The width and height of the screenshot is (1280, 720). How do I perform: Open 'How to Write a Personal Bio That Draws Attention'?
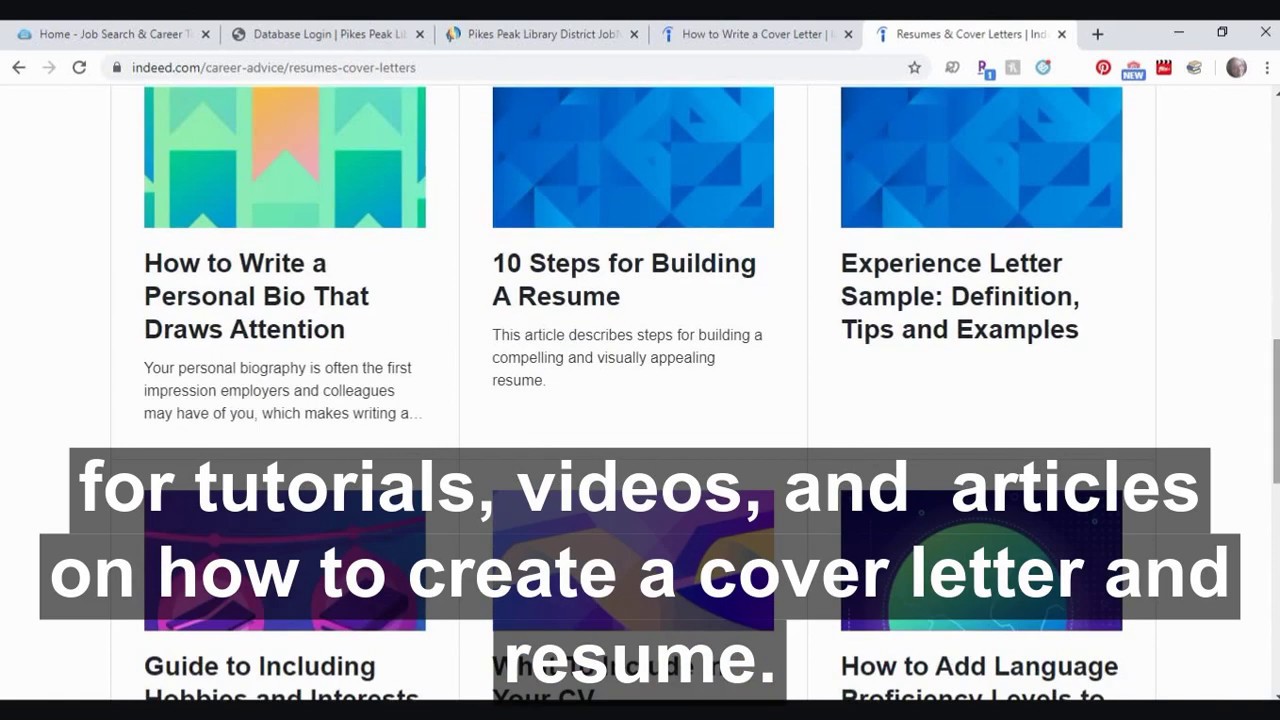[x=256, y=296]
